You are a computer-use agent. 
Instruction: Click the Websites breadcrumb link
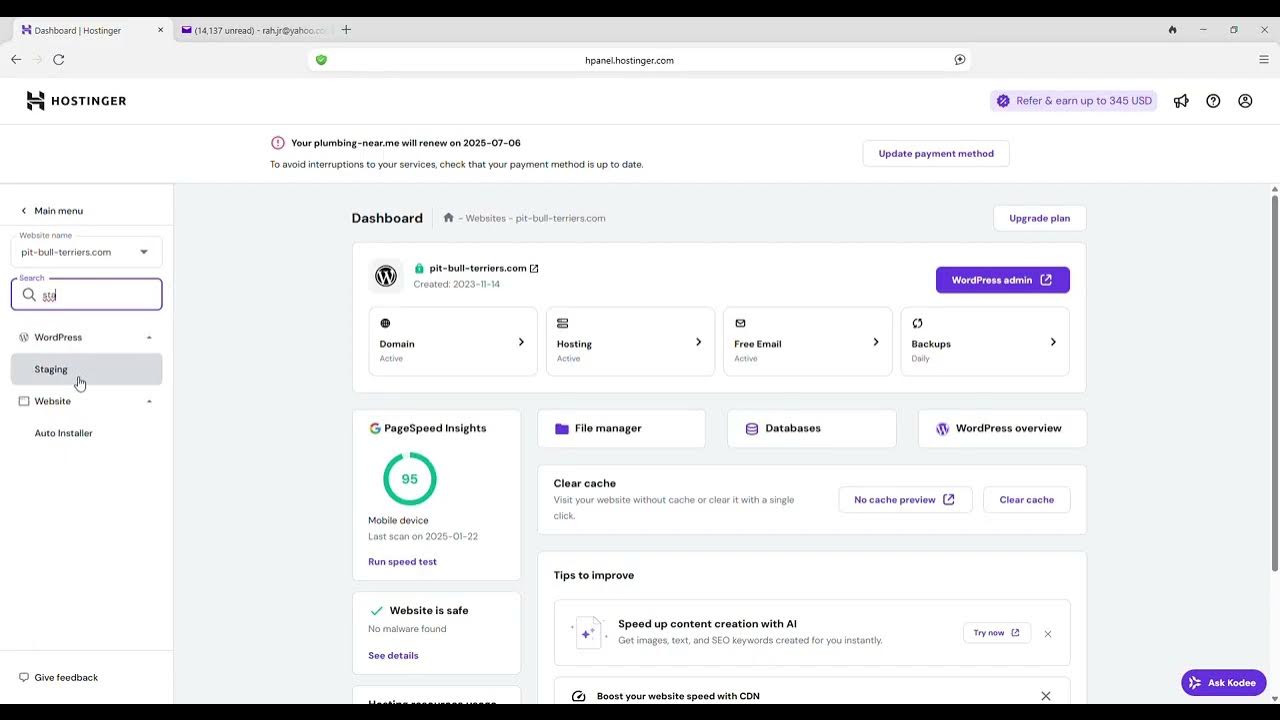coord(485,218)
